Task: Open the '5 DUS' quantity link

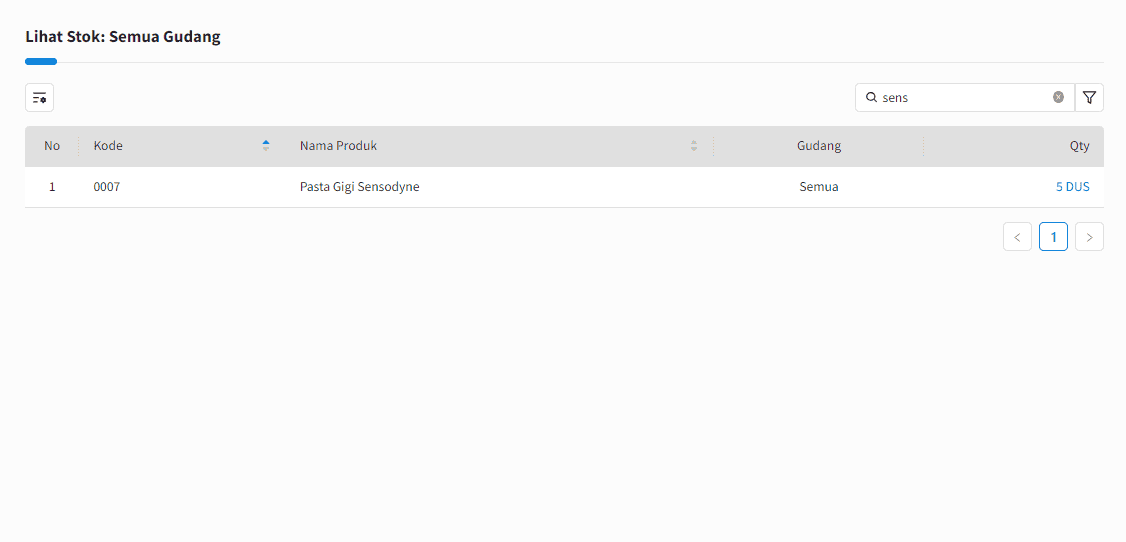Action: (1072, 187)
